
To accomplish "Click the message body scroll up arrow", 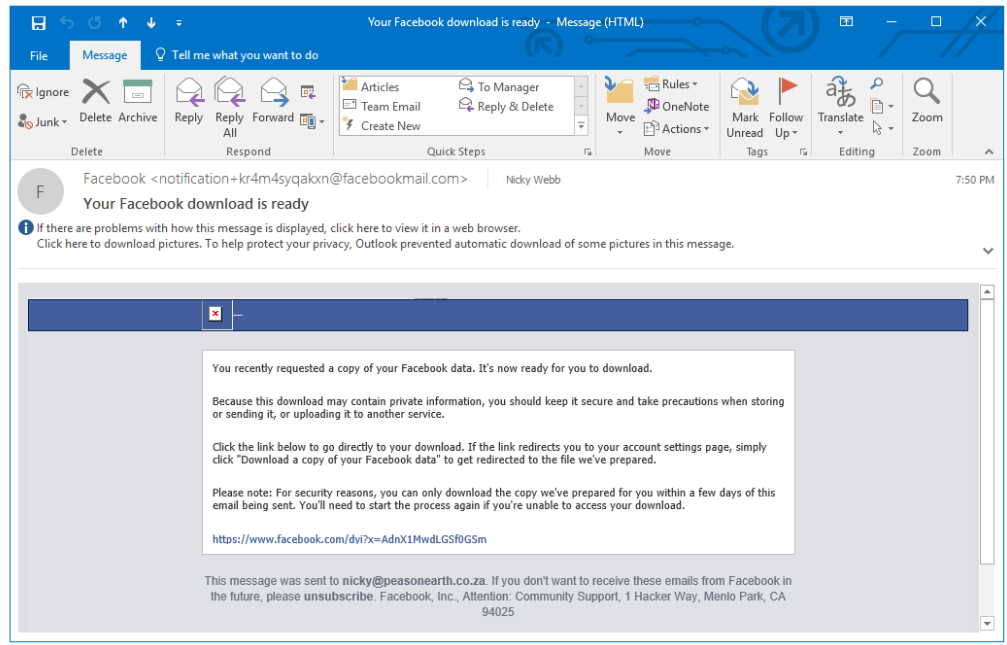I will click(x=987, y=292).
